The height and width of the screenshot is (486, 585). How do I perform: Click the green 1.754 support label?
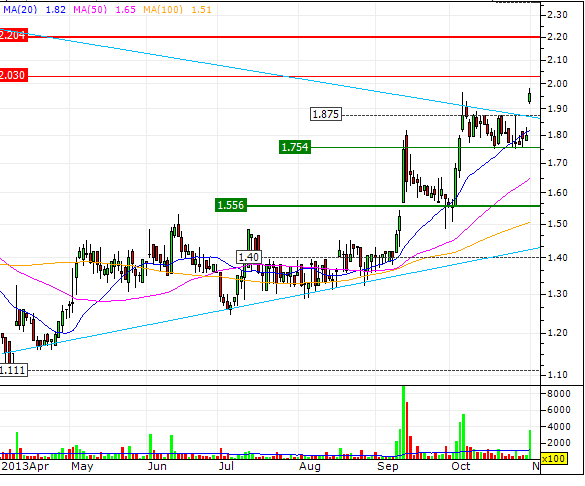tap(295, 147)
